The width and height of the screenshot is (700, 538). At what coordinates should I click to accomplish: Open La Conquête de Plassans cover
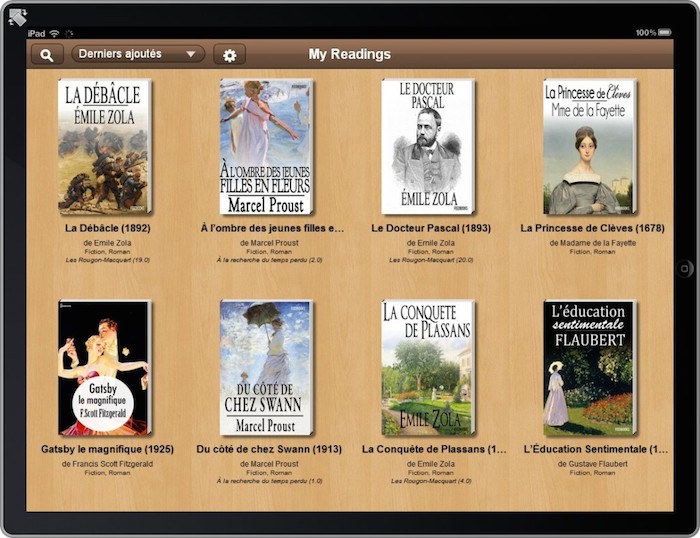pyautogui.click(x=429, y=367)
